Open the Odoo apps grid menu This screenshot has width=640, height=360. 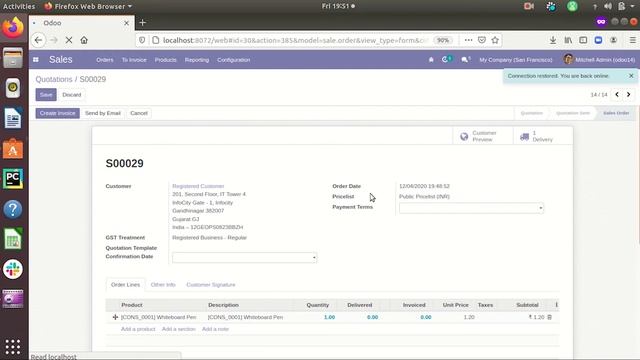pyautogui.click(x=36, y=60)
